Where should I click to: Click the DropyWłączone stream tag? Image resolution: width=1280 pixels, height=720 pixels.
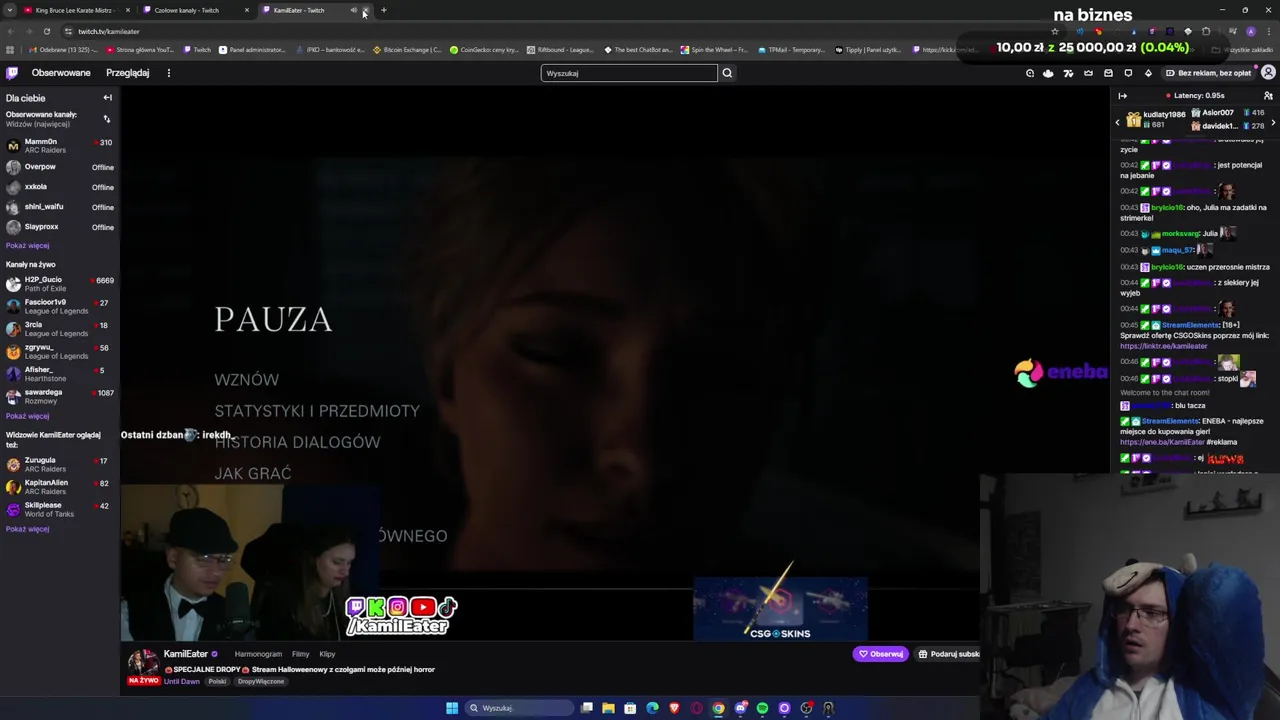point(261,682)
